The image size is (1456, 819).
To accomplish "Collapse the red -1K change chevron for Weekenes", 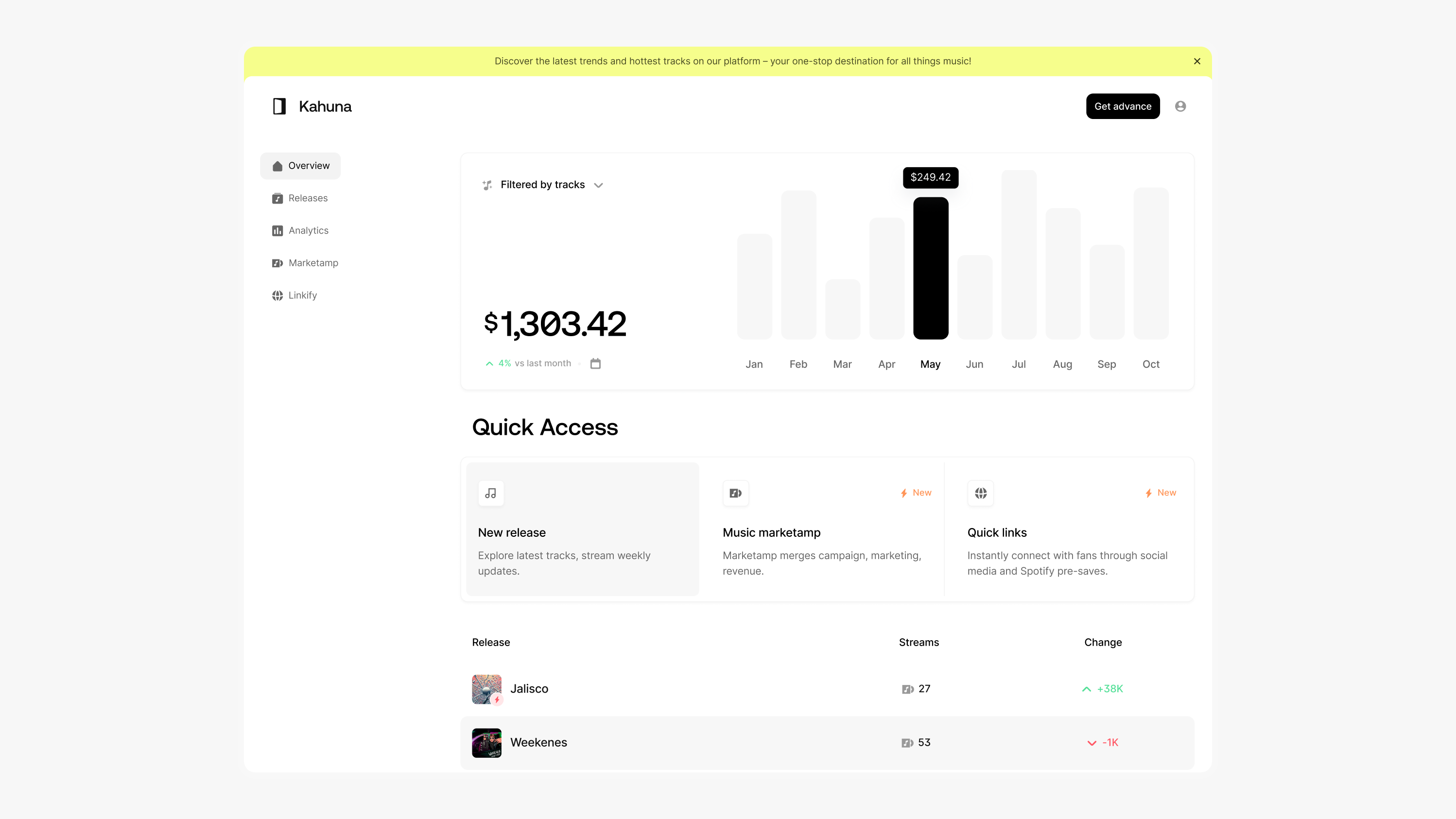I will (x=1092, y=743).
